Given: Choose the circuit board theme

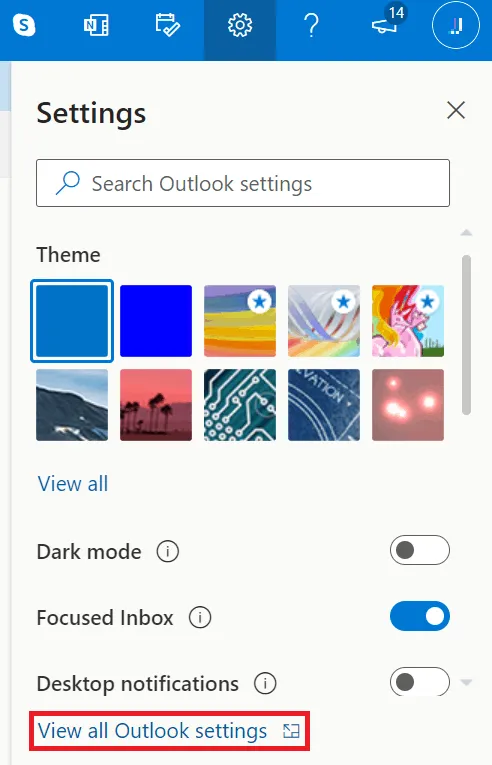Looking at the screenshot, I should point(240,405).
